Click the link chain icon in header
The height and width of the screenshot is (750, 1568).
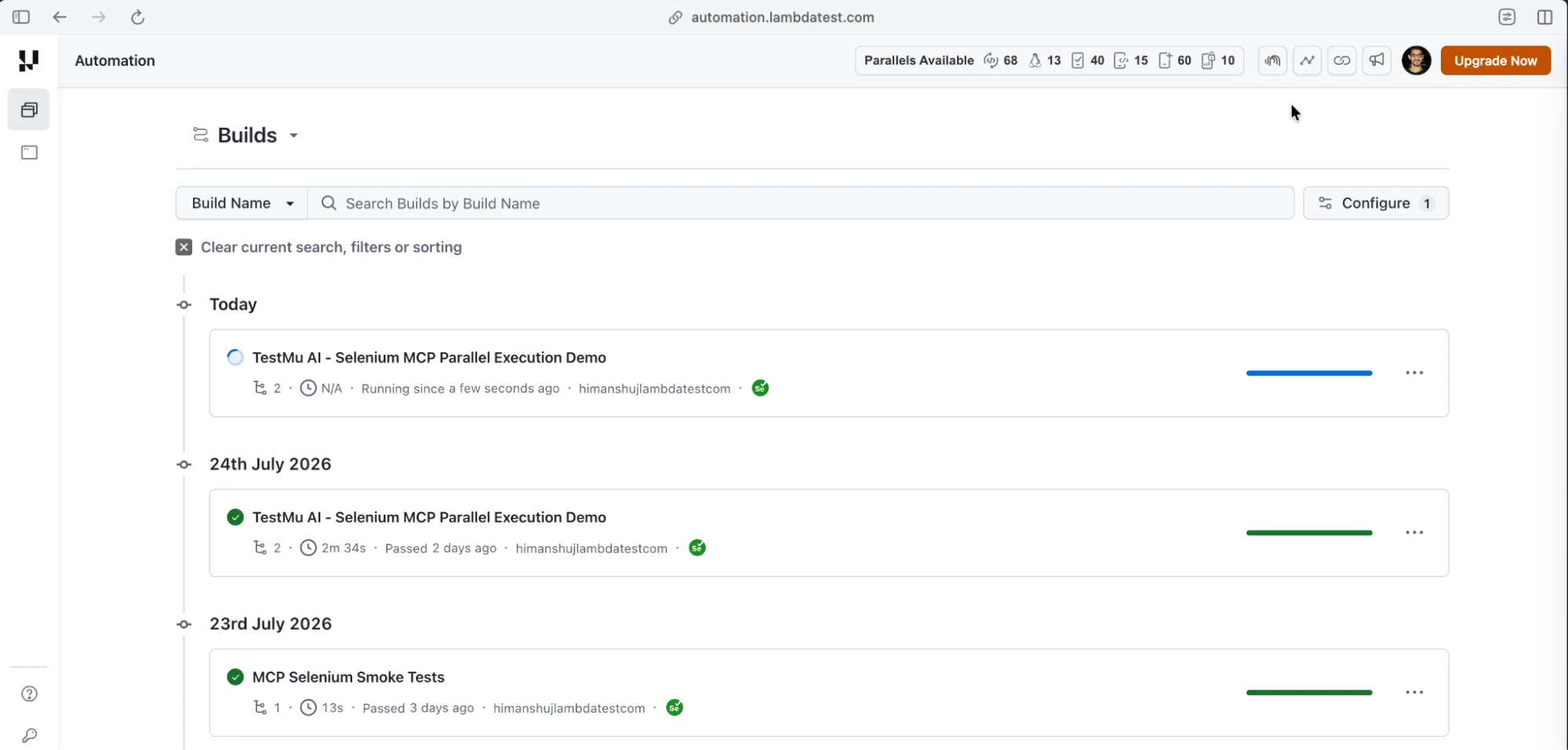(x=1342, y=60)
